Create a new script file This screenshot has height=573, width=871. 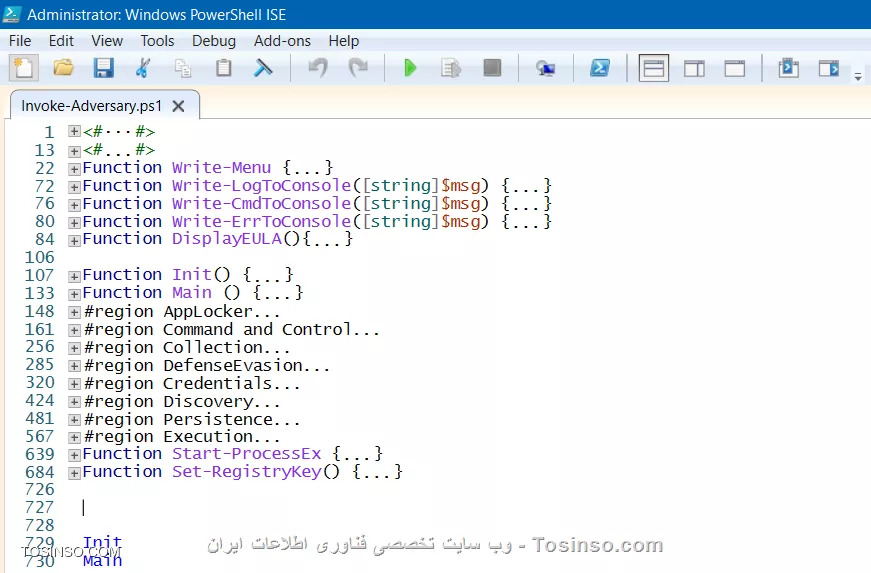click(x=23, y=68)
